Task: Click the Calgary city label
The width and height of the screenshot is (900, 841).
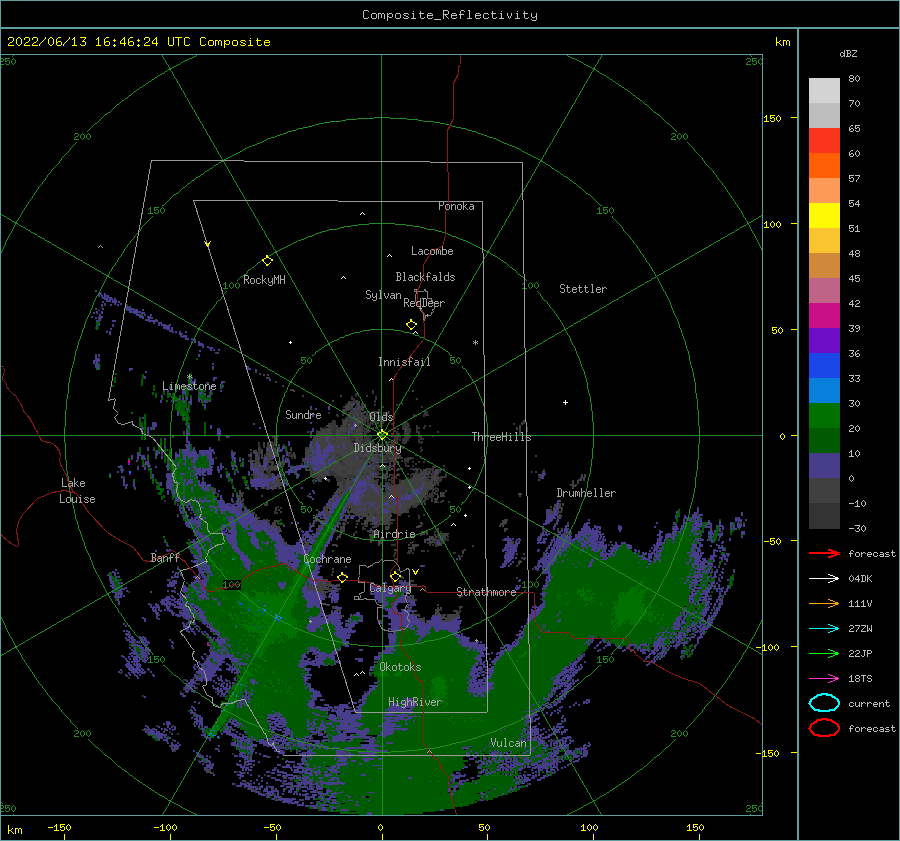Action: tap(390, 588)
